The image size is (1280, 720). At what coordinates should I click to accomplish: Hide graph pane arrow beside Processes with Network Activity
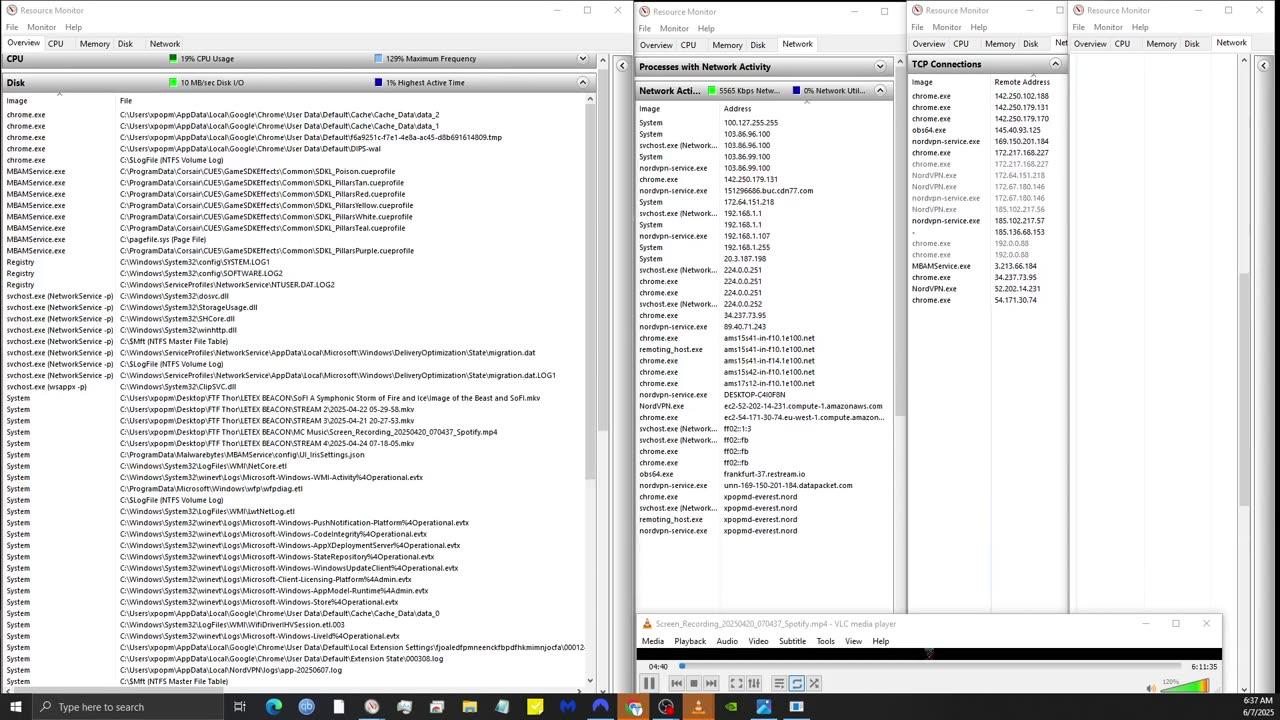(622, 66)
